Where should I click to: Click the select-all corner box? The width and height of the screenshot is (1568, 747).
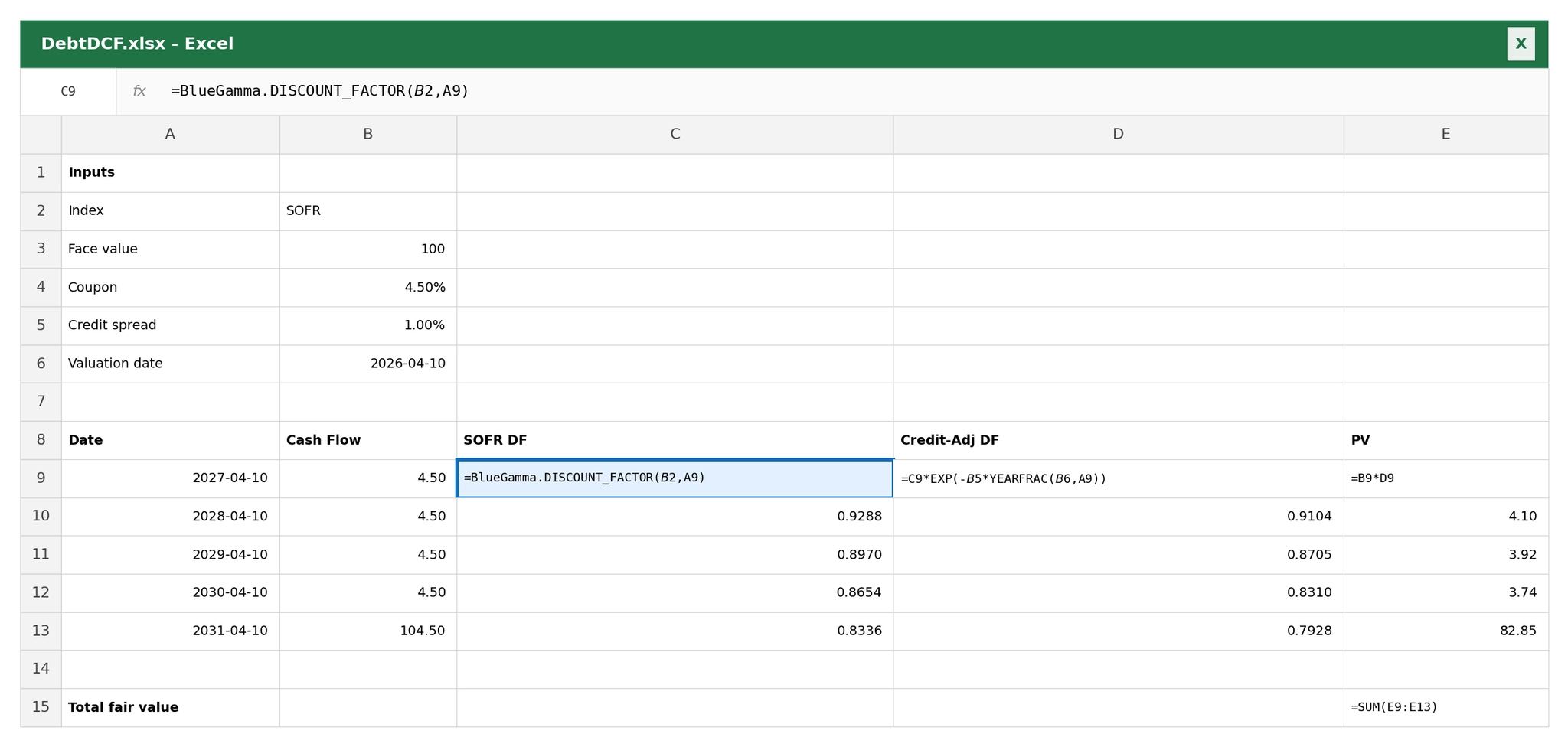coord(41,135)
